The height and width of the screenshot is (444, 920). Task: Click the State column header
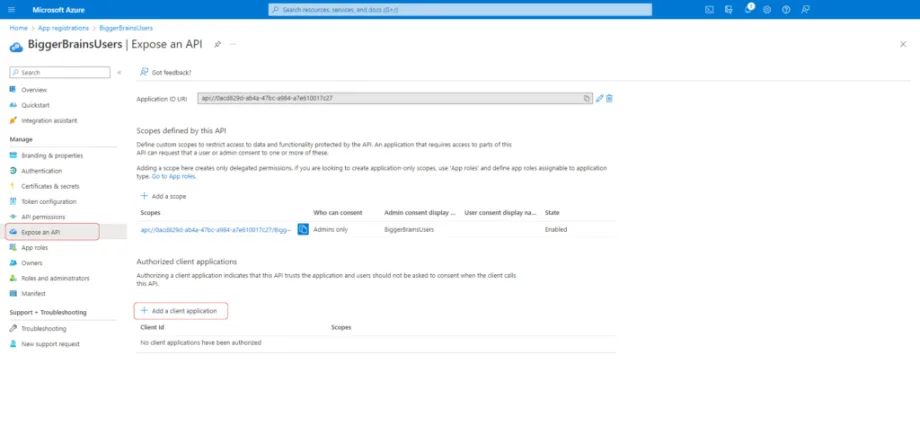pyautogui.click(x=552, y=212)
